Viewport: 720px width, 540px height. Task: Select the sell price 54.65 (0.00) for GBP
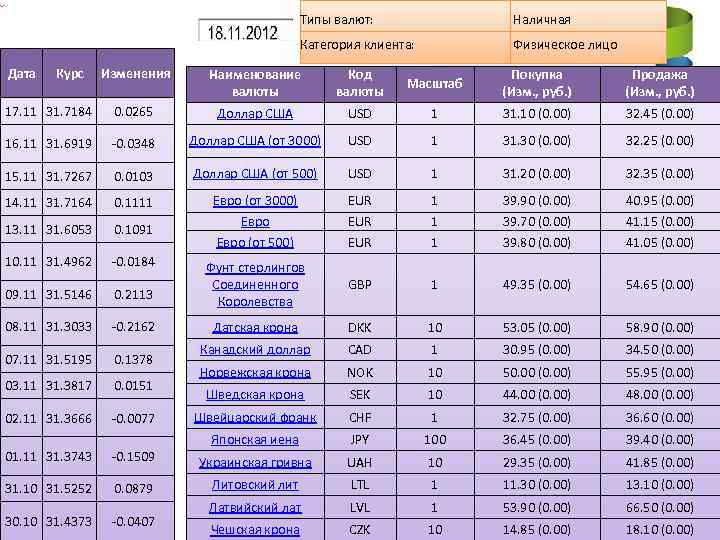click(660, 285)
